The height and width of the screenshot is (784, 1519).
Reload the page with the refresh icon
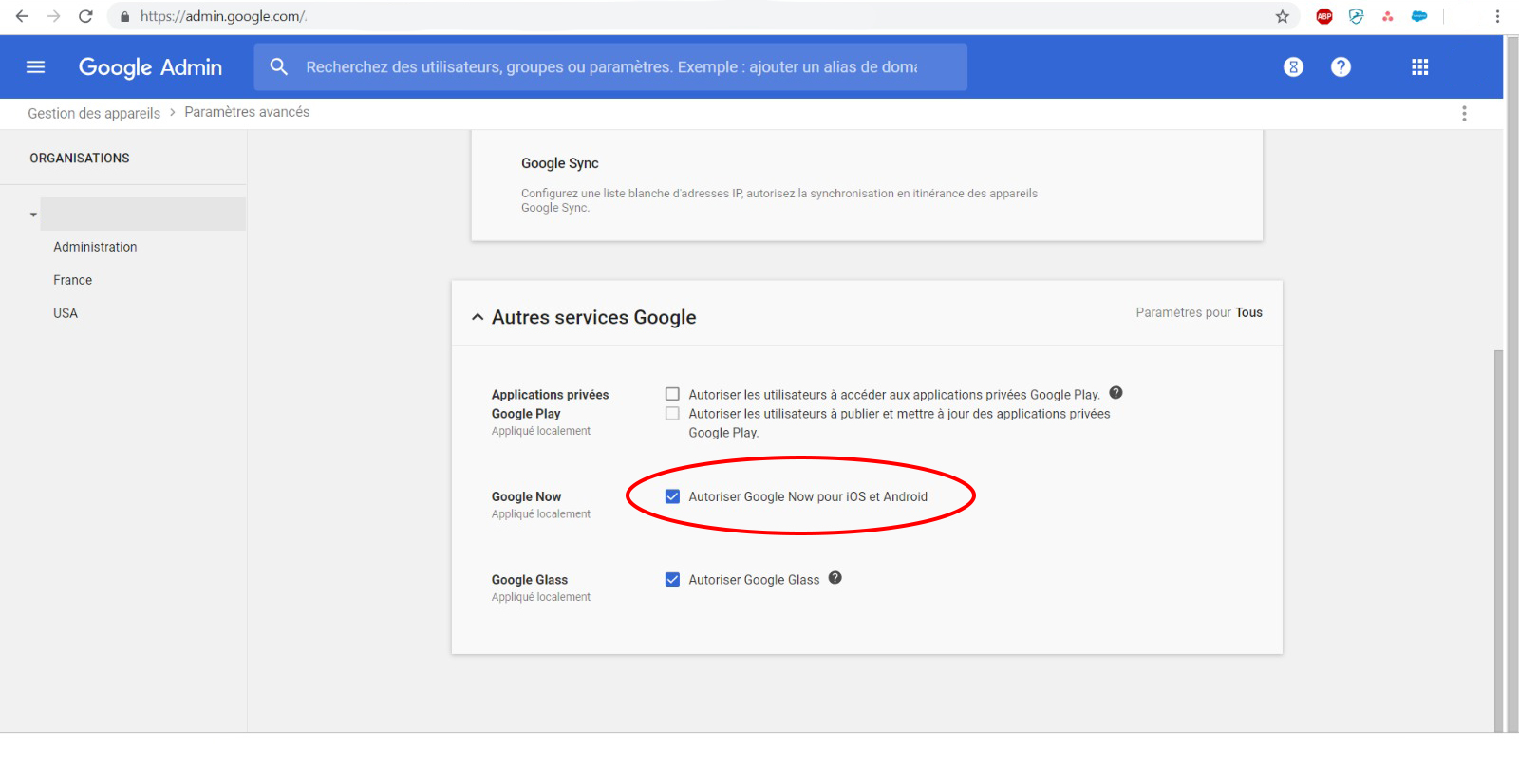tap(85, 16)
